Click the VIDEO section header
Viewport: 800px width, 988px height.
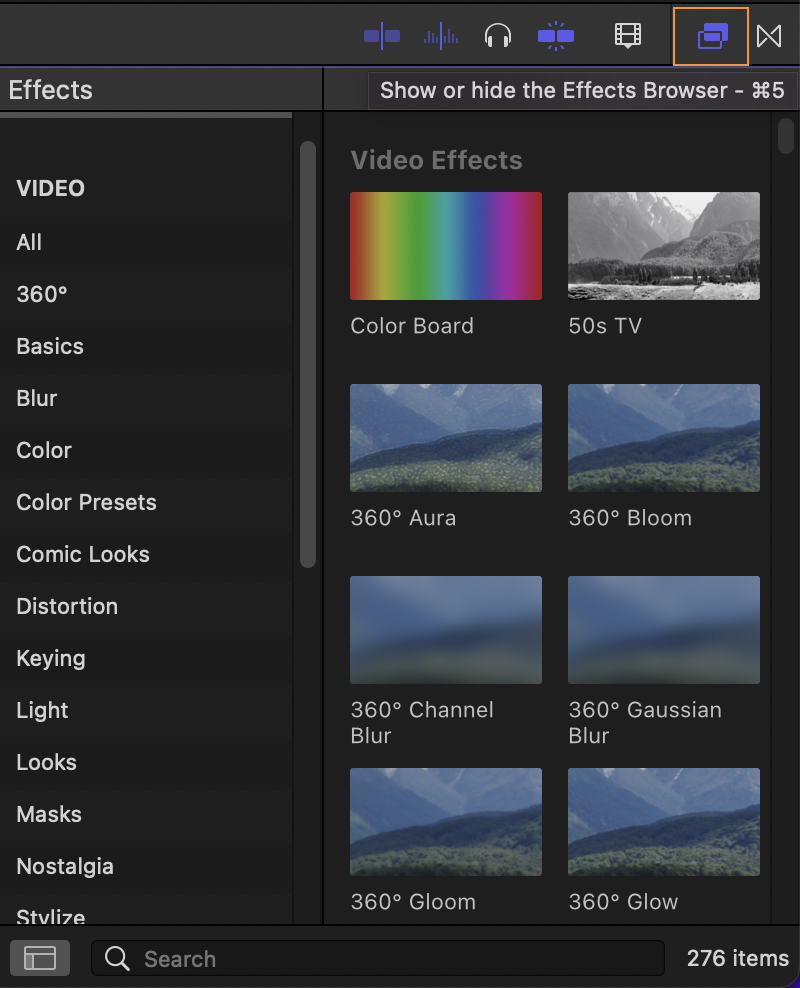(x=50, y=188)
